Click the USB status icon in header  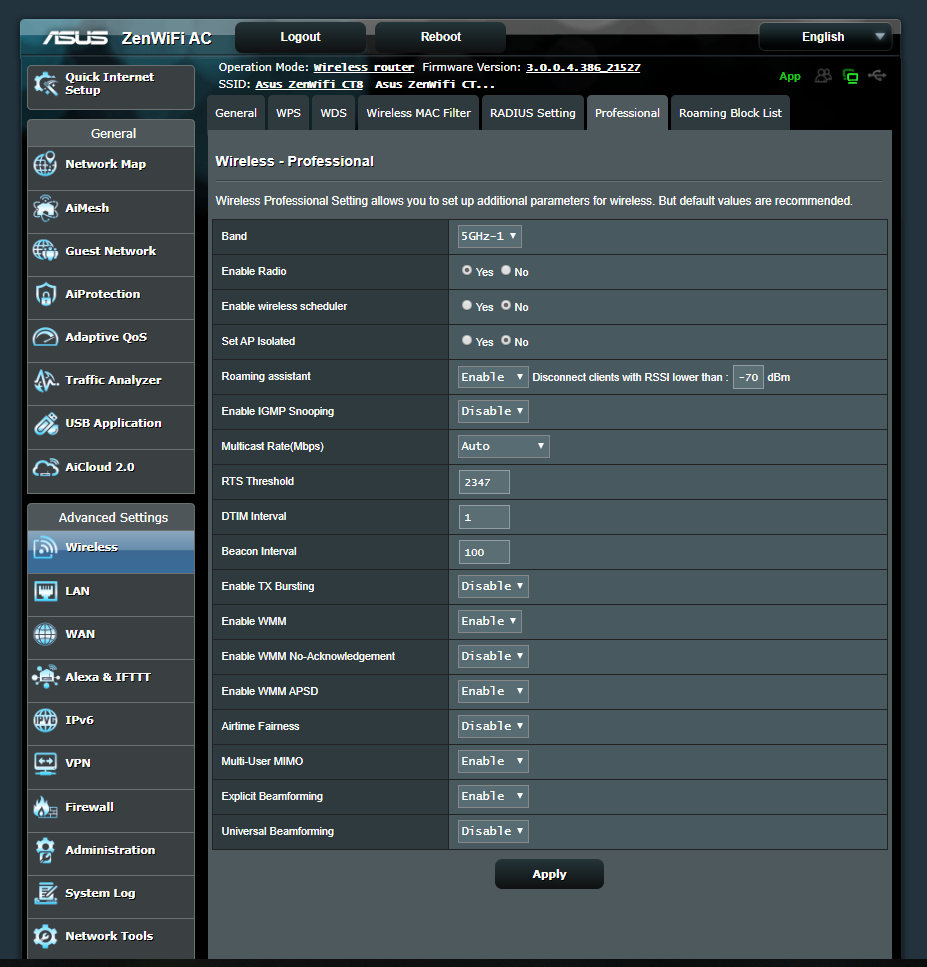pos(877,76)
